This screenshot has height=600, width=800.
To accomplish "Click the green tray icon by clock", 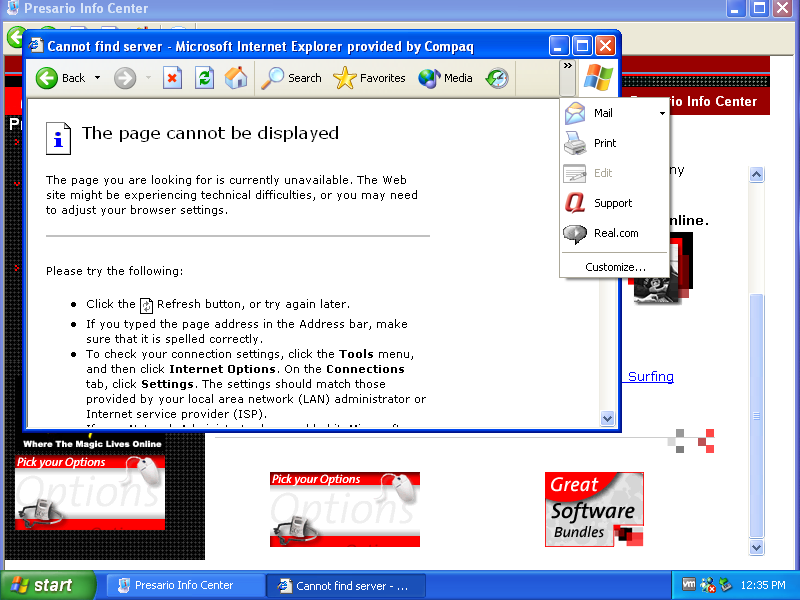I will coord(725,585).
